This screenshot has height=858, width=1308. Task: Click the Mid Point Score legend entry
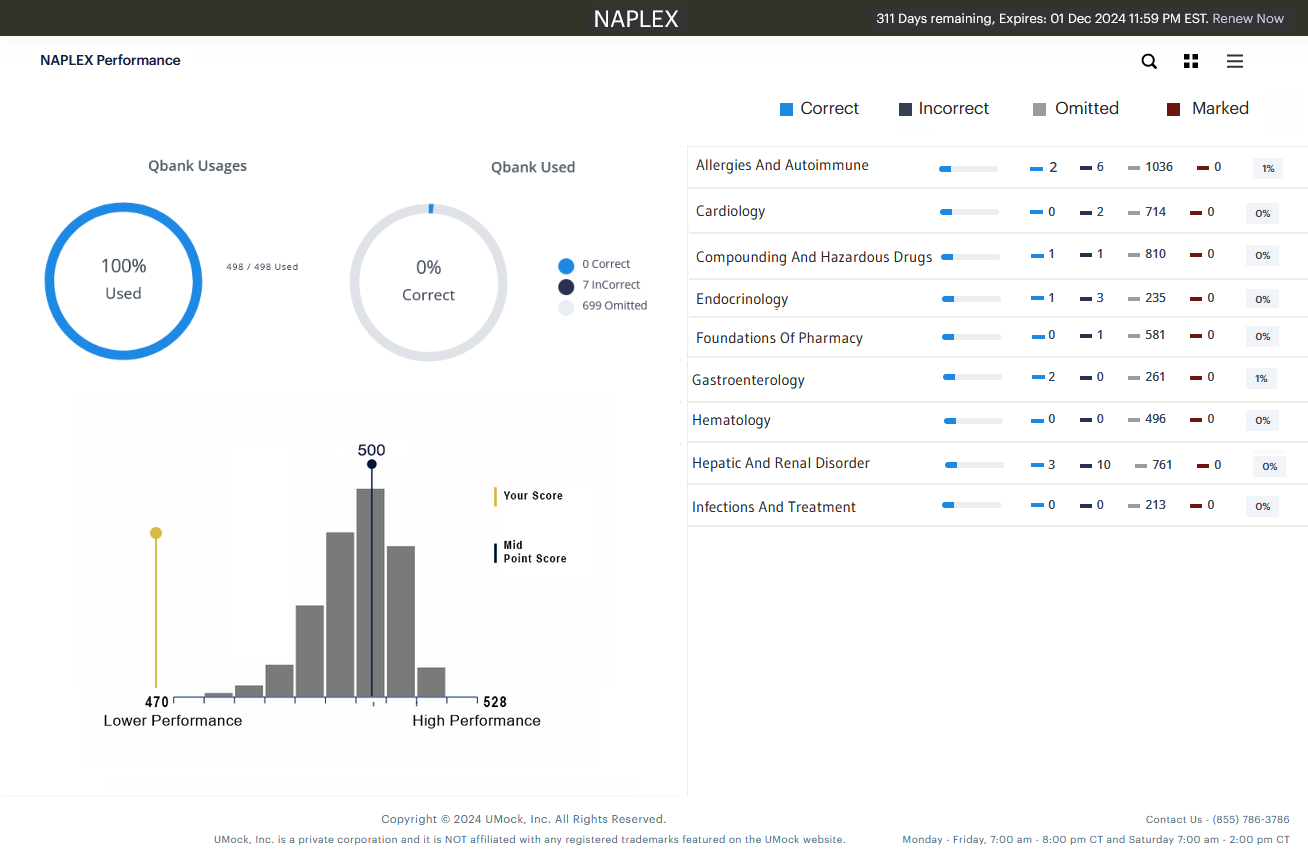click(530, 552)
